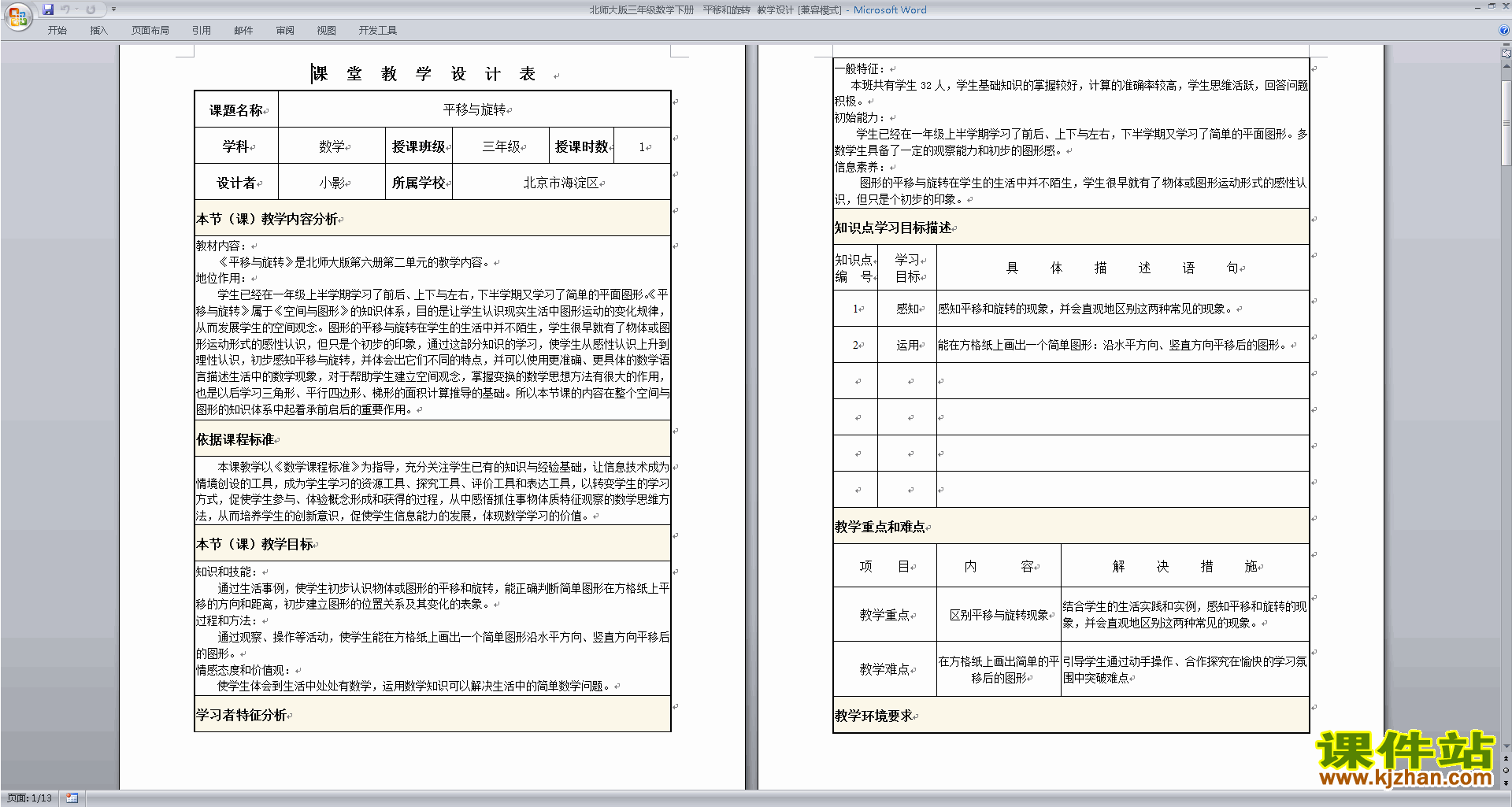Click the 授课班级 label cell

pos(419,146)
